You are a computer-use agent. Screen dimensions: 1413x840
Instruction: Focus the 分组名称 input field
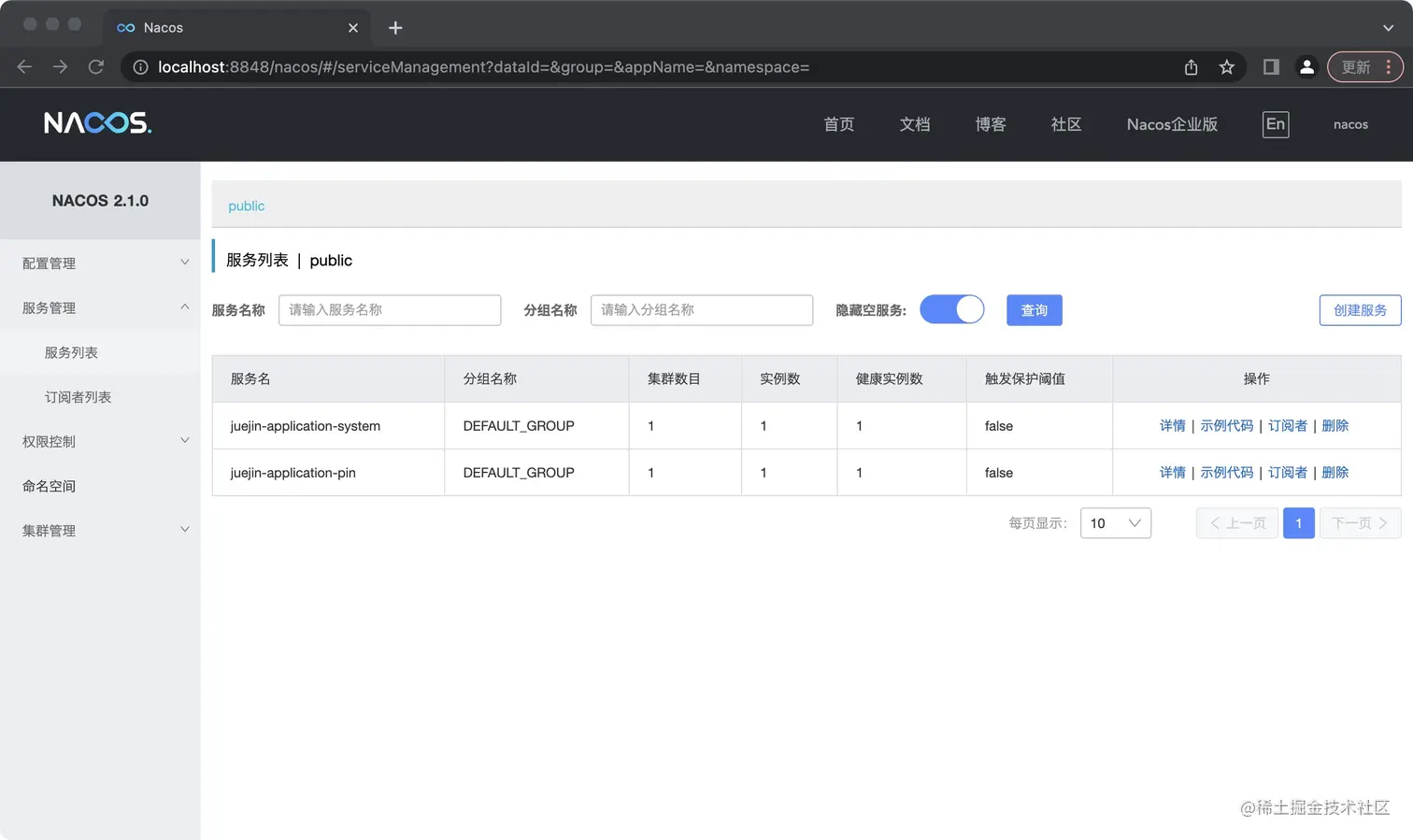click(702, 310)
